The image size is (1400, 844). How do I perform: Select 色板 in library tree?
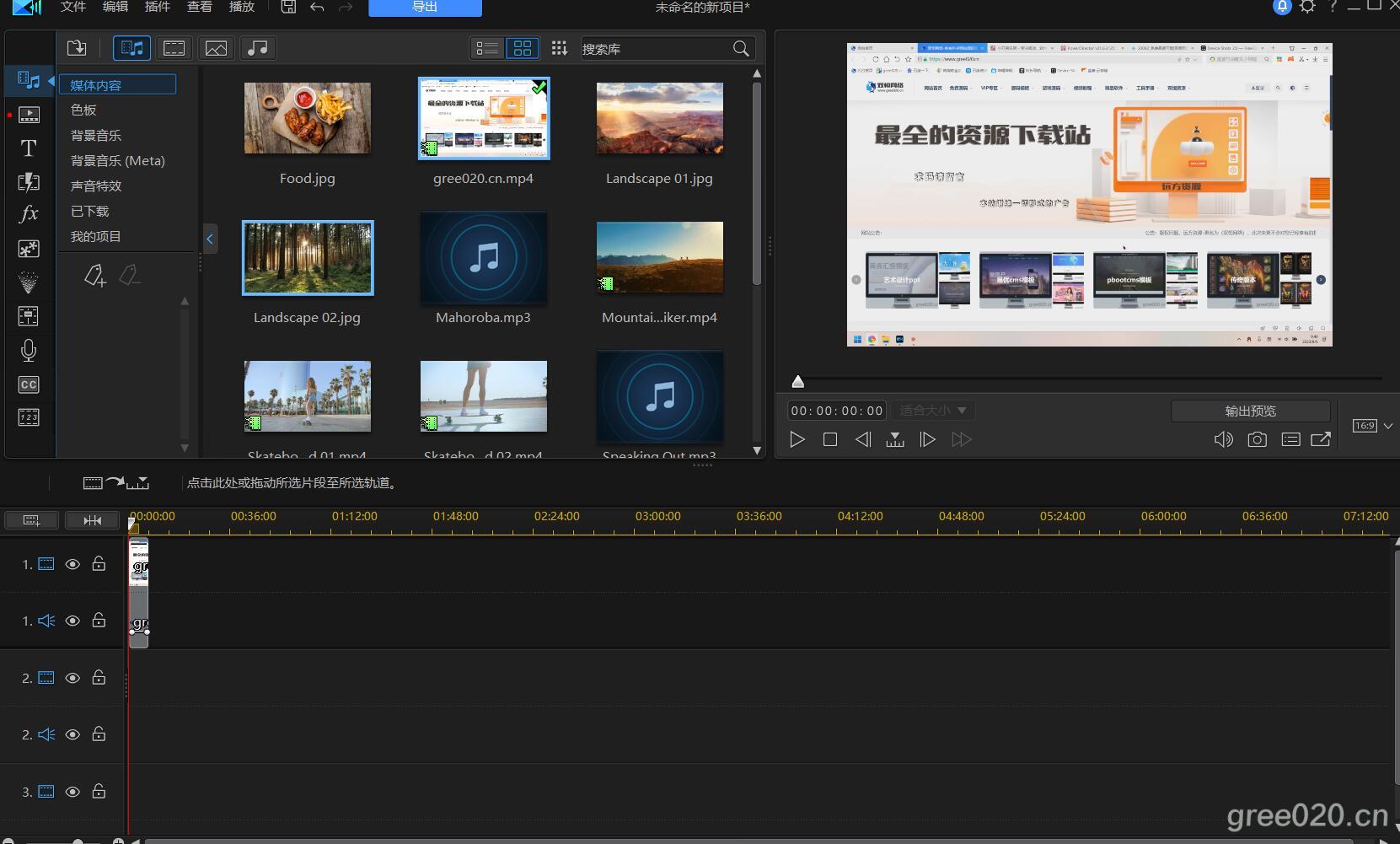pos(83,110)
